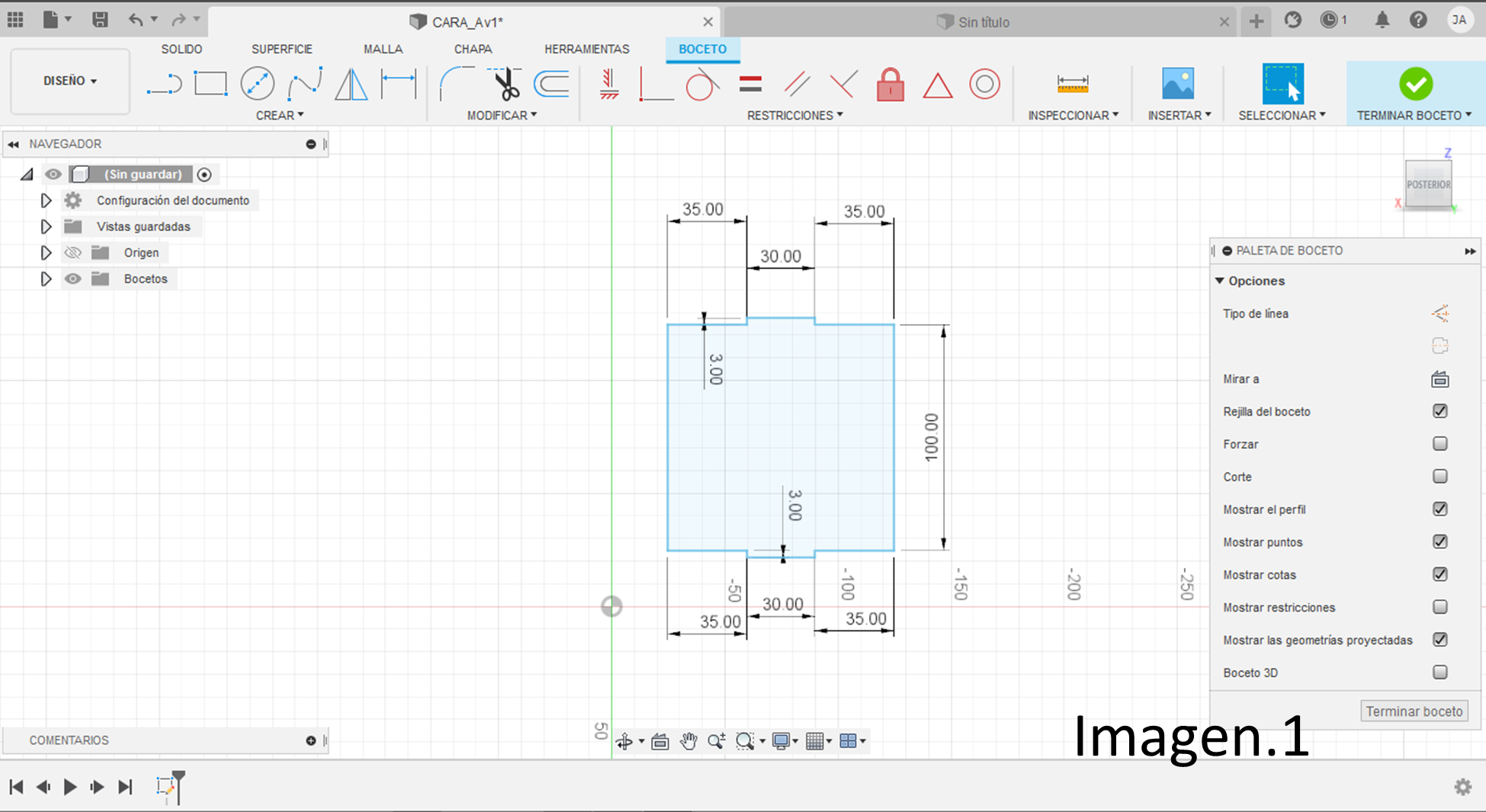Open the notifications bell
The width and height of the screenshot is (1486, 812).
(x=1382, y=21)
